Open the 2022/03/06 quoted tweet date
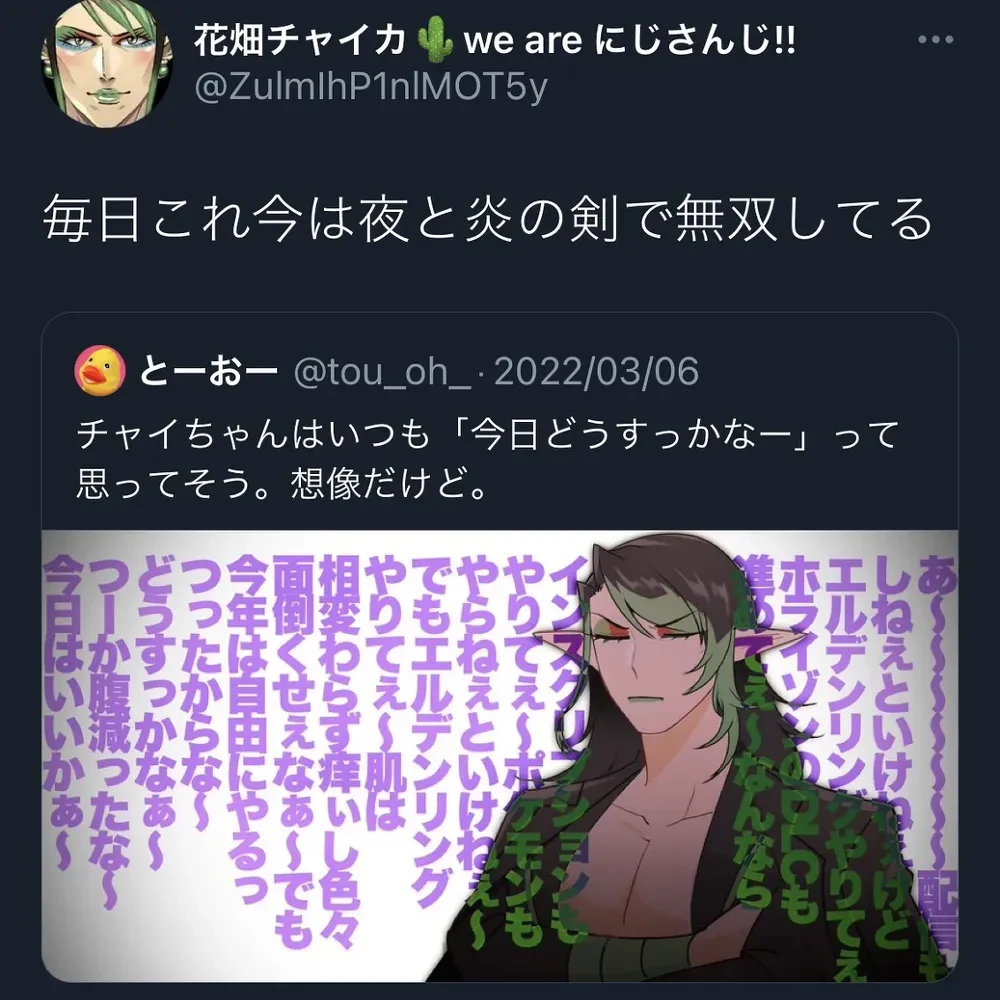This screenshot has height=1000, width=1000. [x=596, y=372]
